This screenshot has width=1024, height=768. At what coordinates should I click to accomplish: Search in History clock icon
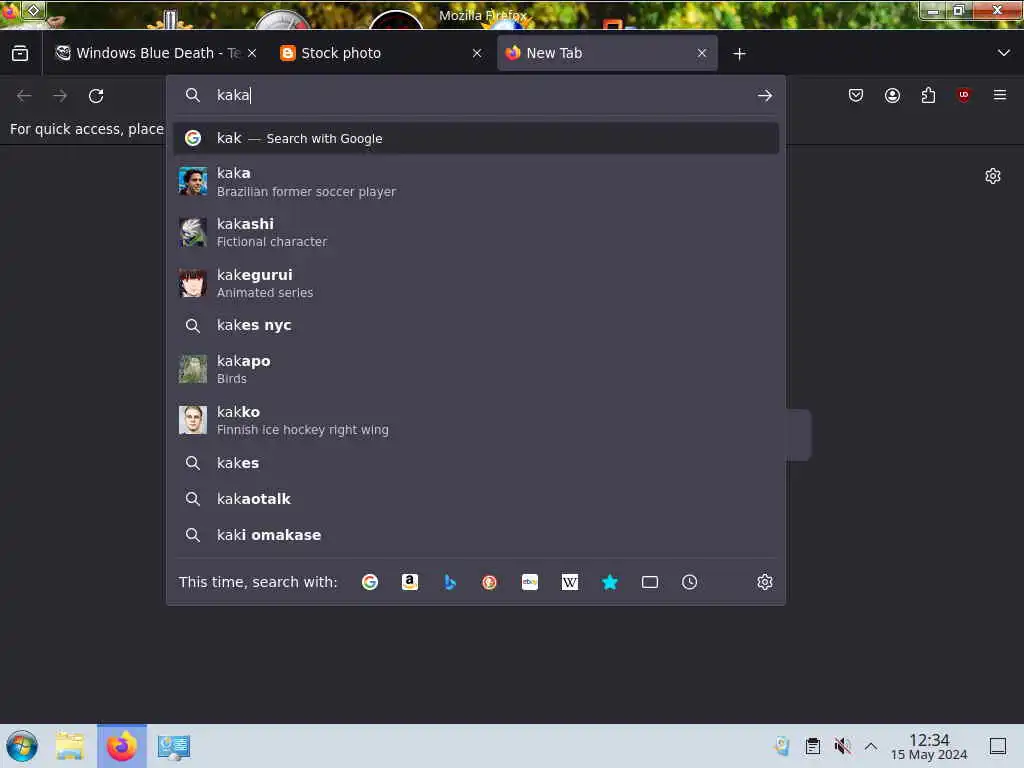coord(690,582)
